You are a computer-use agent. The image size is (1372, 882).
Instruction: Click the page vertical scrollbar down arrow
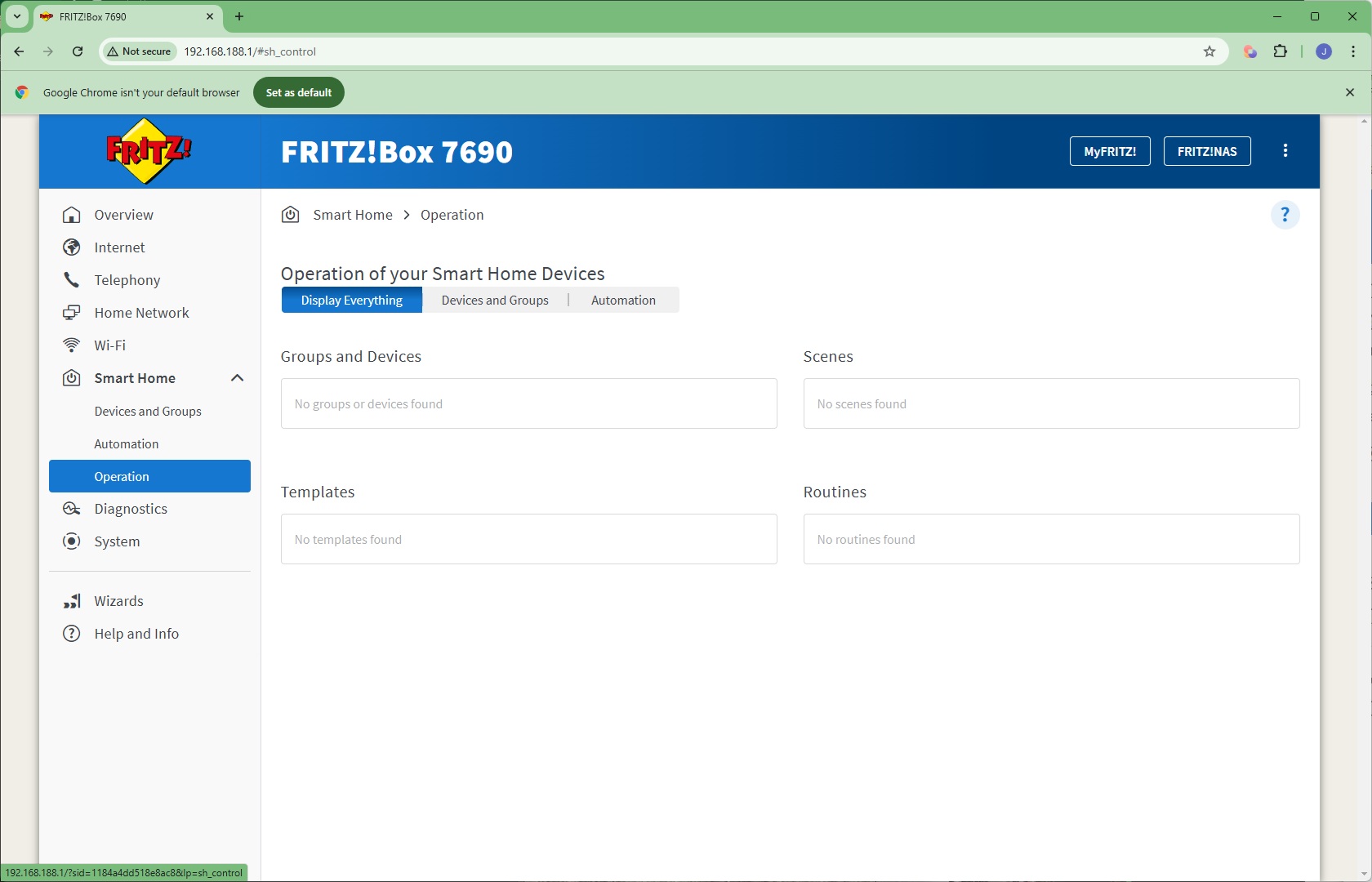pos(1364,875)
